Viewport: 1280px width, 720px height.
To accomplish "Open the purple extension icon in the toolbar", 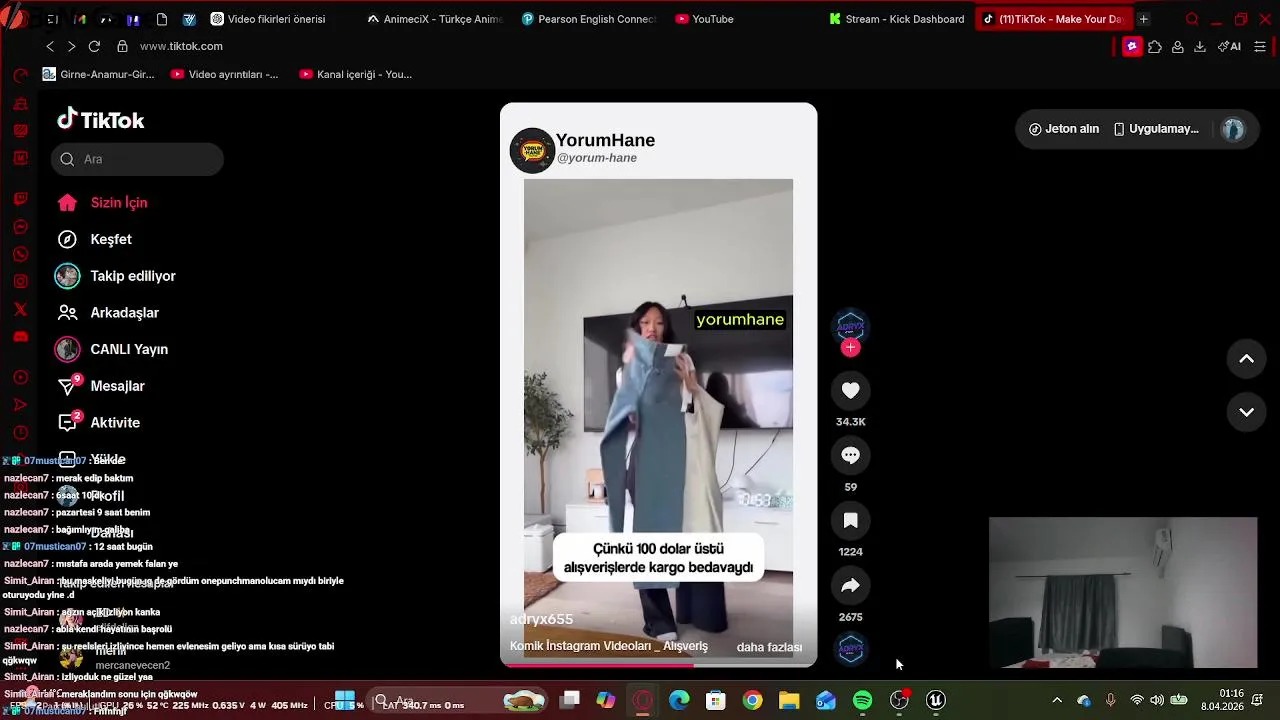I will point(1132,46).
